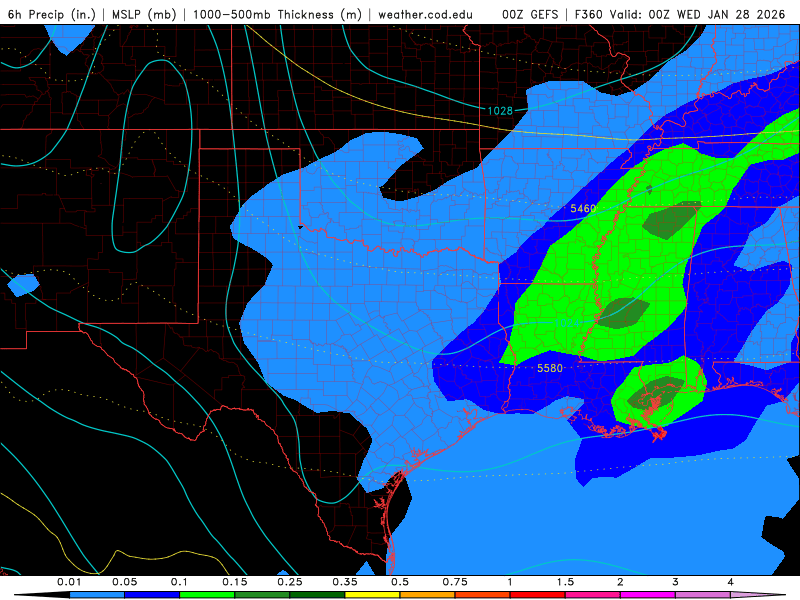Click the lavender arrow end of legend

[758, 595]
